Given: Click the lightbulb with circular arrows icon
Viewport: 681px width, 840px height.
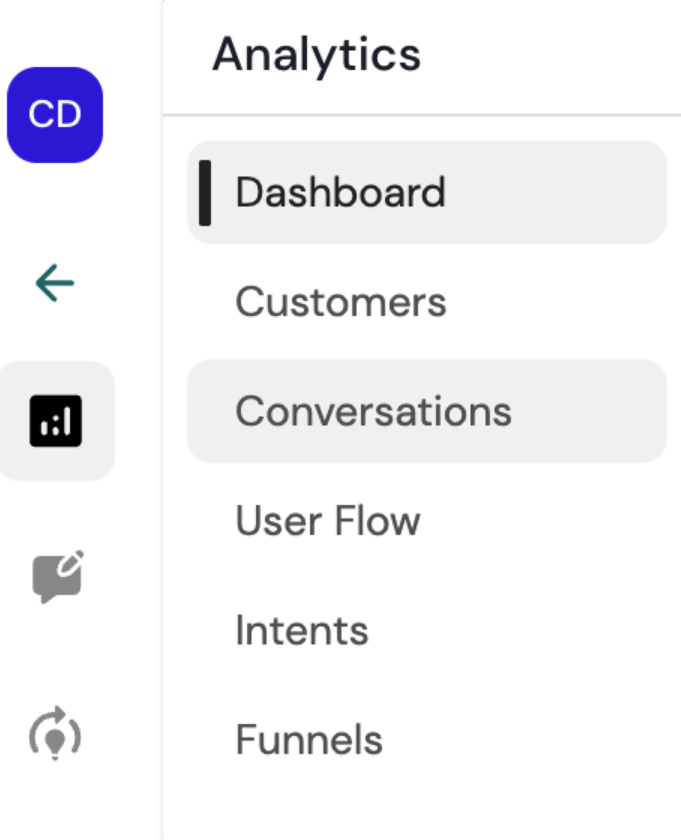Looking at the screenshot, I should (55, 734).
